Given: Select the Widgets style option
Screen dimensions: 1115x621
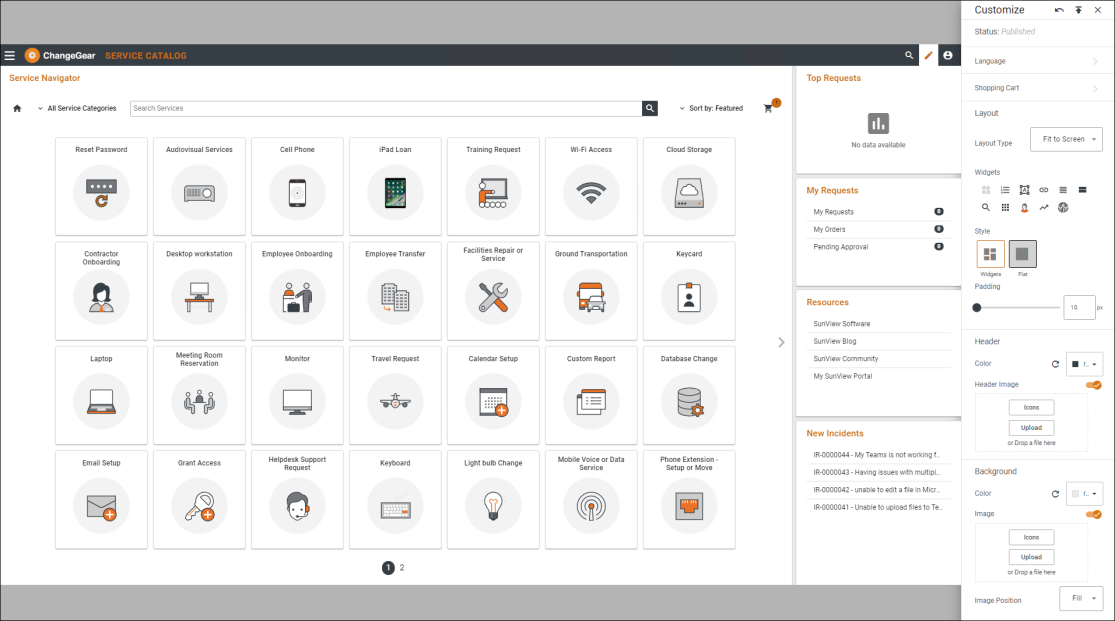Looking at the screenshot, I should point(990,254).
